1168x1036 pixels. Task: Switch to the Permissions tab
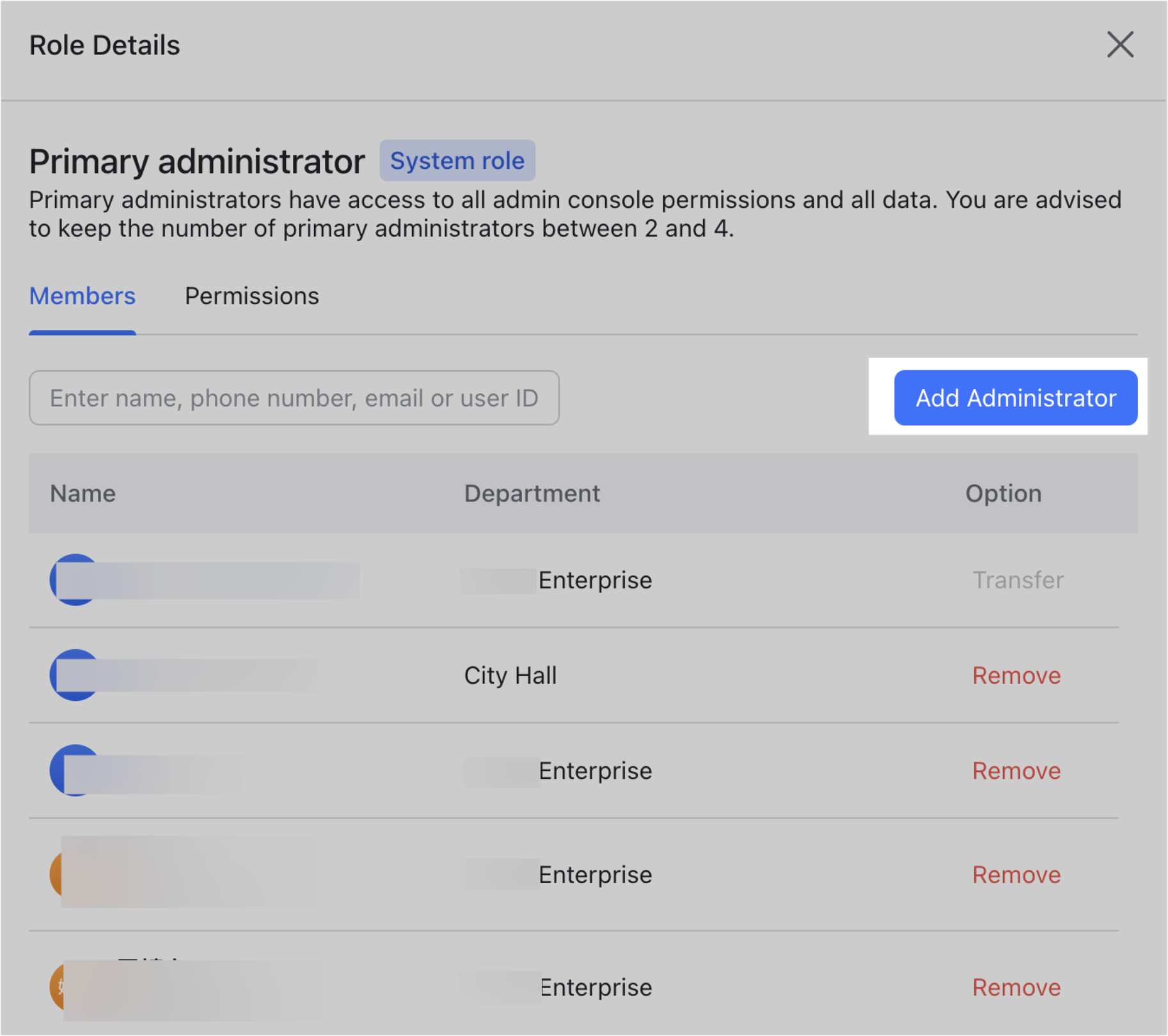click(251, 295)
